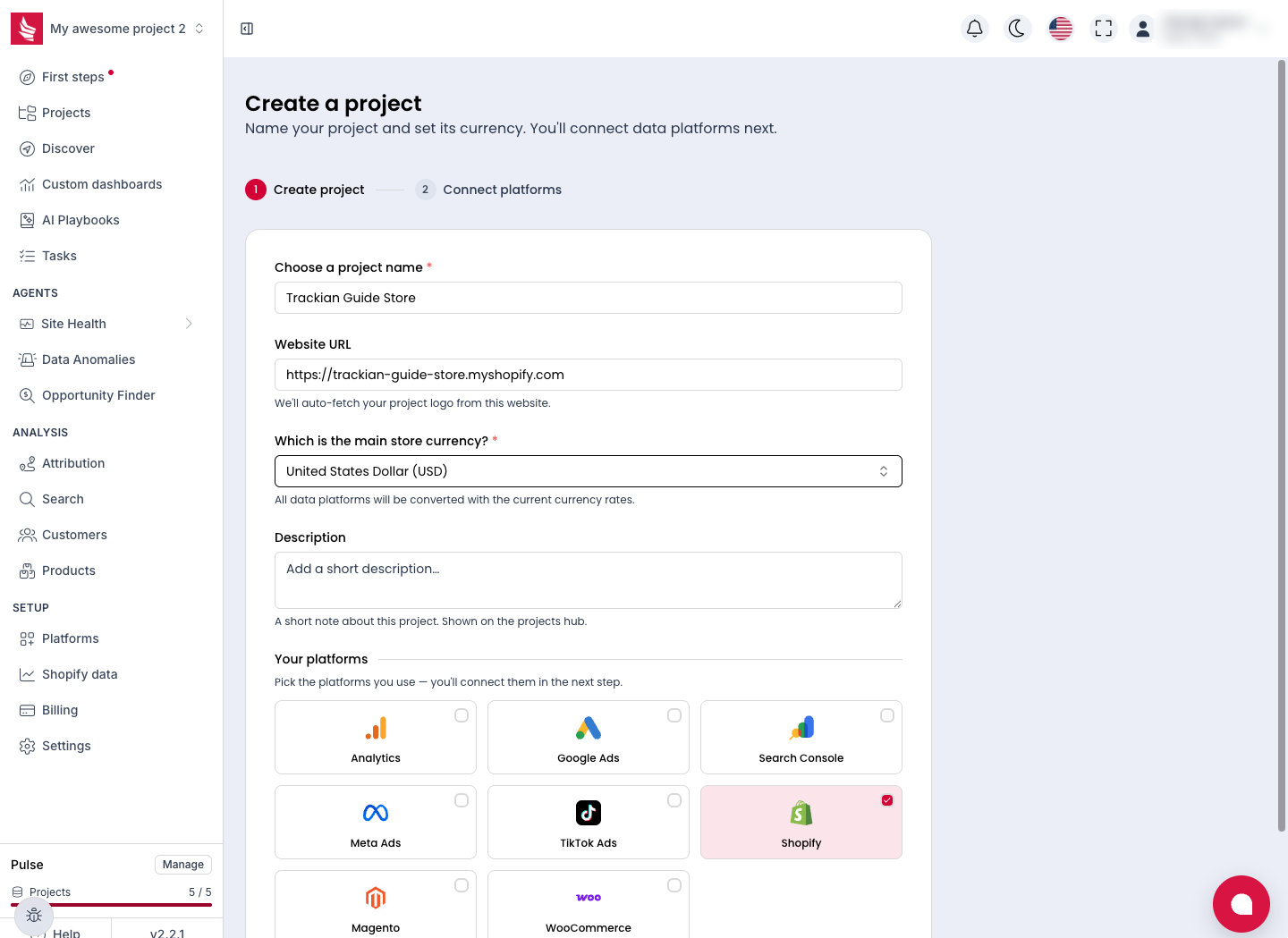The image size is (1288, 938).
Task: Click the Shopify bag logo icon
Action: pos(801,813)
